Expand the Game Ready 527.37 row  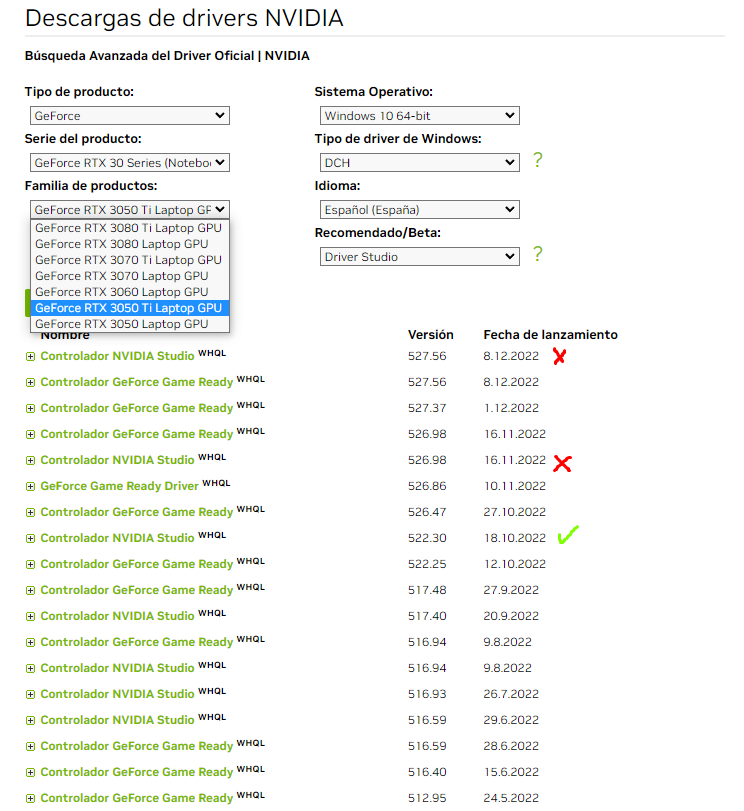coord(31,409)
